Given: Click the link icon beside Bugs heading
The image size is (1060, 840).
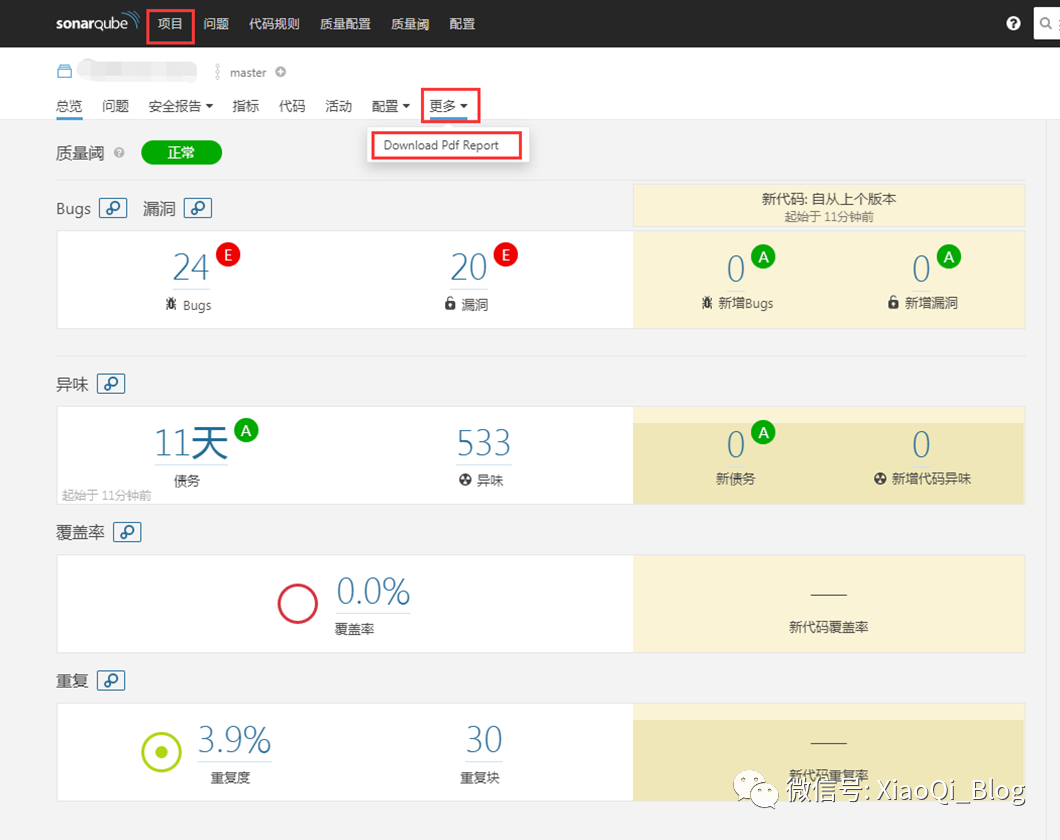Looking at the screenshot, I should click(112, 208).
